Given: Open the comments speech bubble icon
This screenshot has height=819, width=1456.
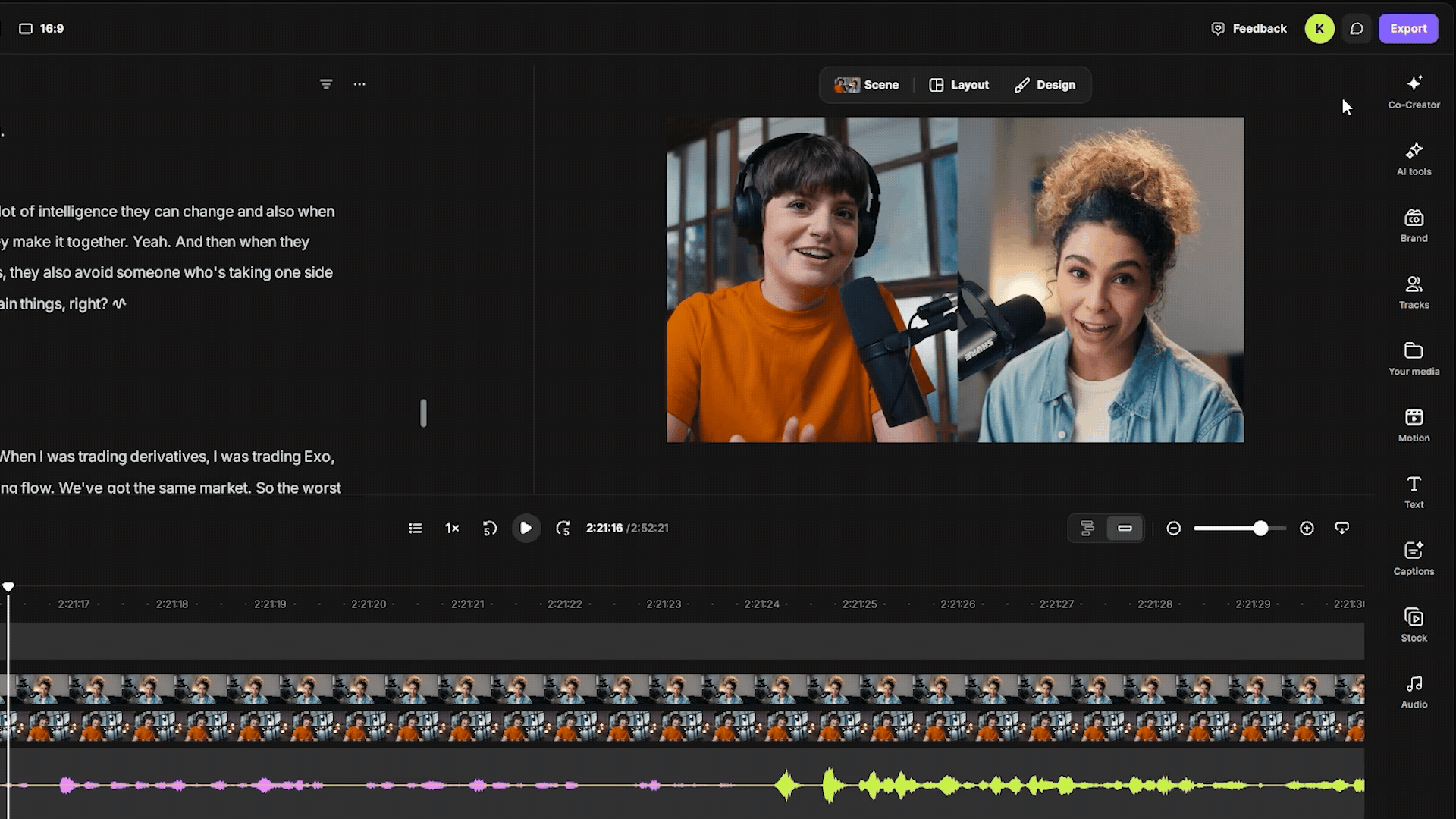Looking at the screenshot, I should pyautogui.click(x=1357, y=29).
